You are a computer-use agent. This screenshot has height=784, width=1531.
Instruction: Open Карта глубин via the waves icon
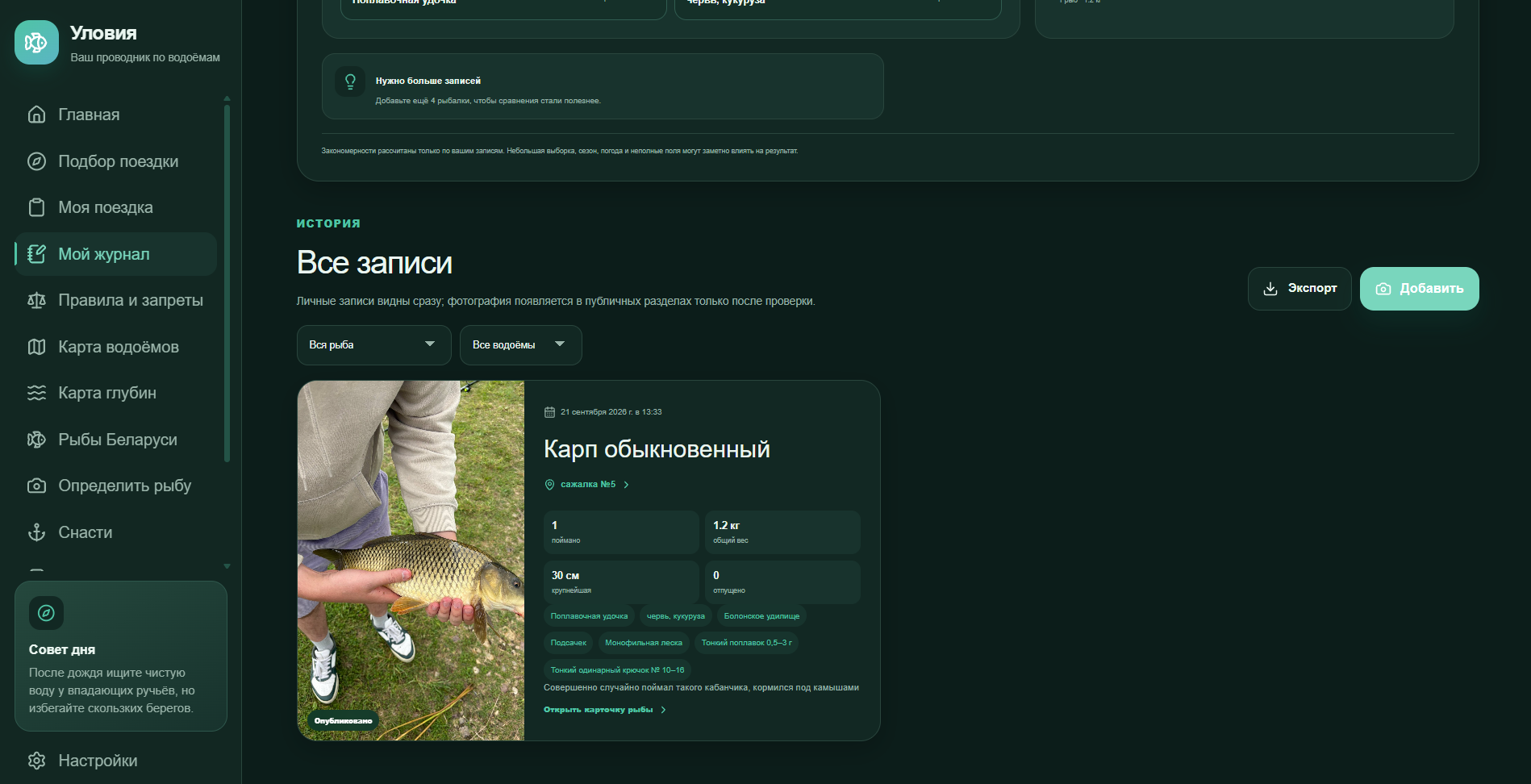(36, 393)
